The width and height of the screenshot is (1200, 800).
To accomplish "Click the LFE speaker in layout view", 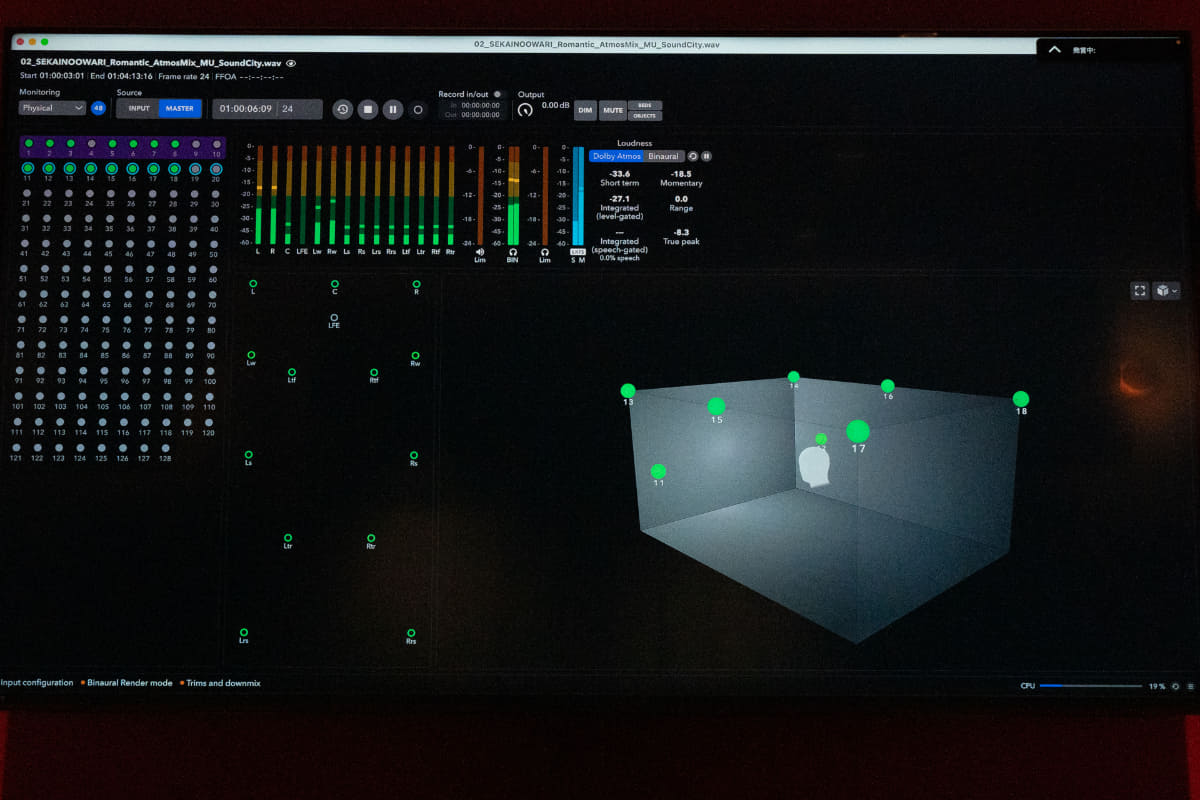I will coord(334,319).
